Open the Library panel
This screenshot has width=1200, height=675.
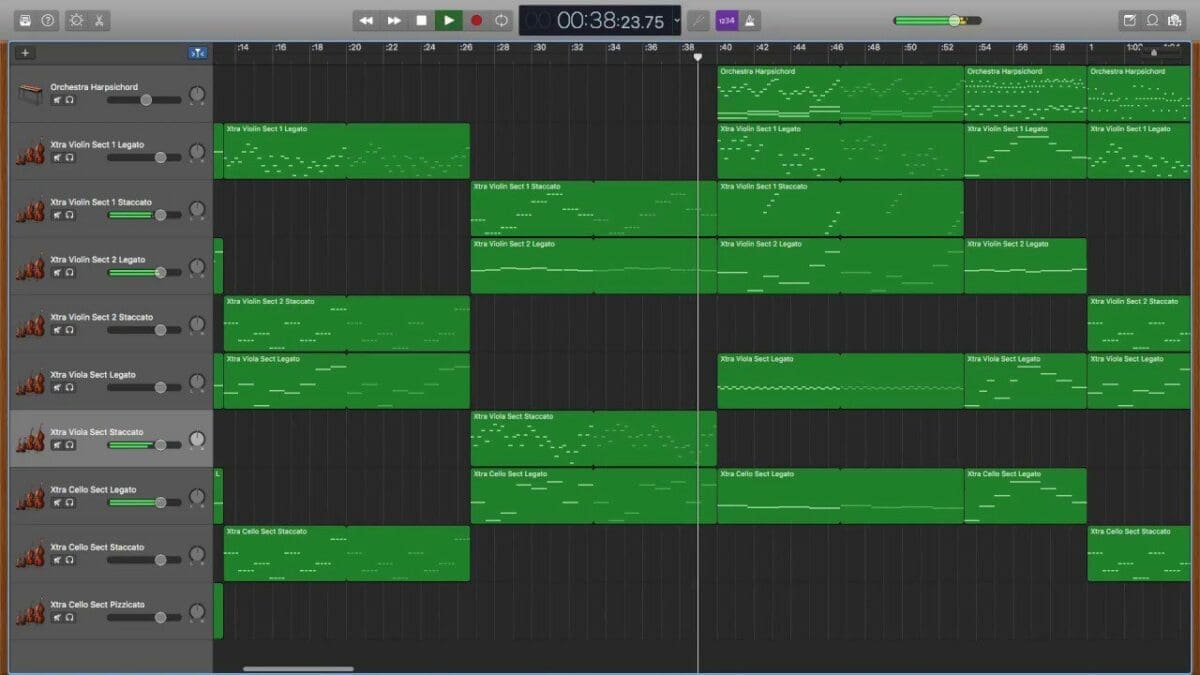(25, 20)
